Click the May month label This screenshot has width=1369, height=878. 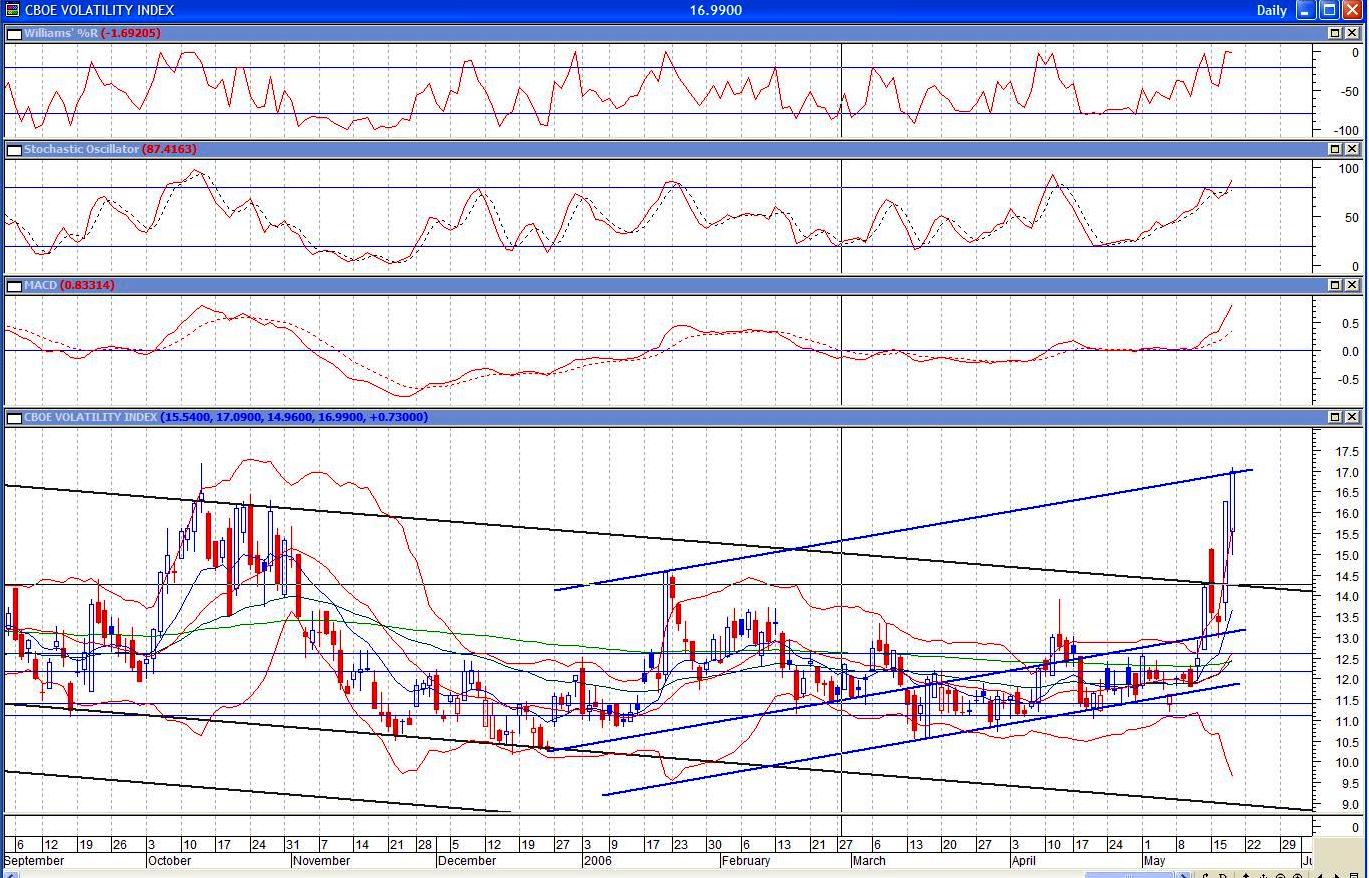(x=1154, y=861)
